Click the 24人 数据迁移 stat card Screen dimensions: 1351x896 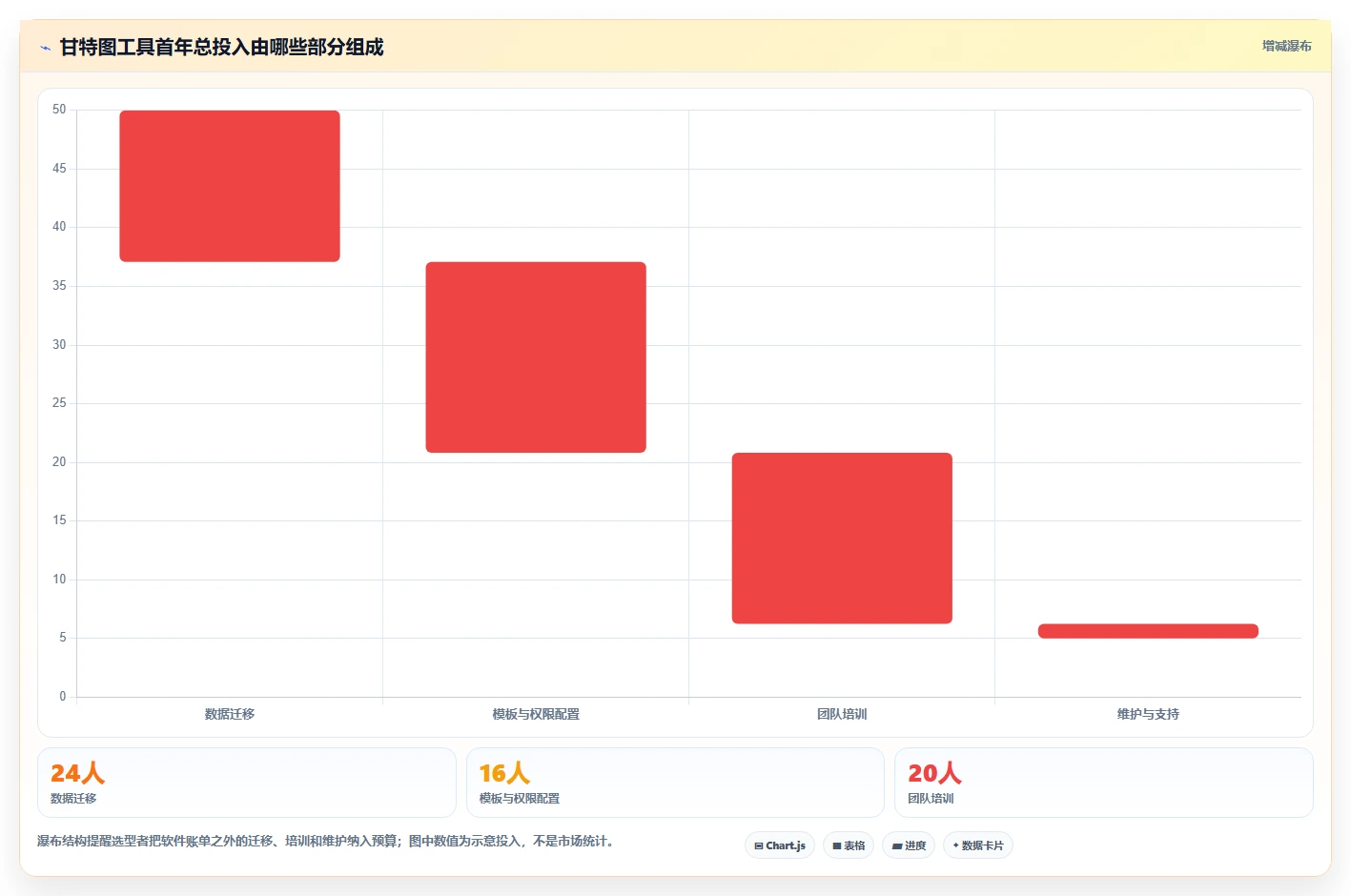tap(247, 783)
